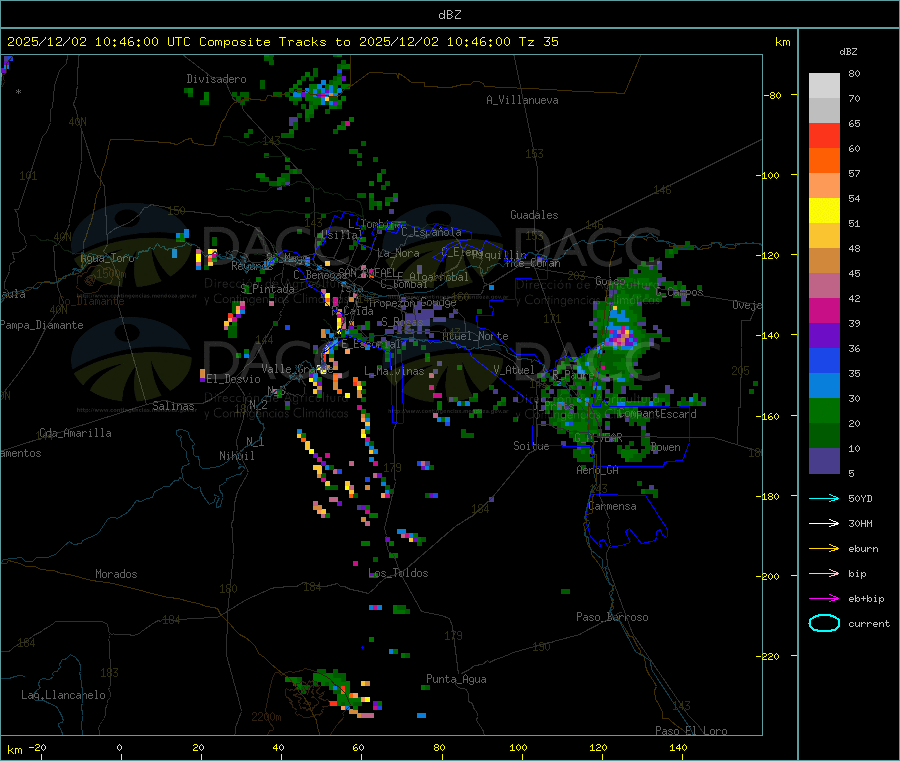Click the Punta_Agua map label
The image size is (900, 761).
click(456, 679)
